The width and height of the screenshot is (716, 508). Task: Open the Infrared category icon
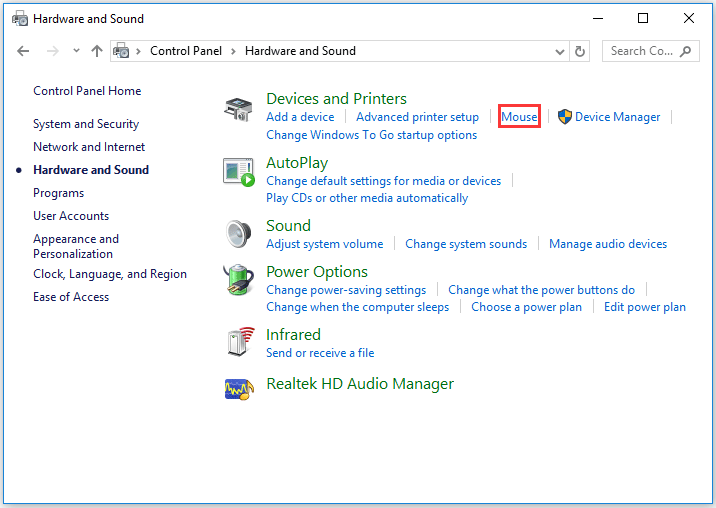click(240, 342)
